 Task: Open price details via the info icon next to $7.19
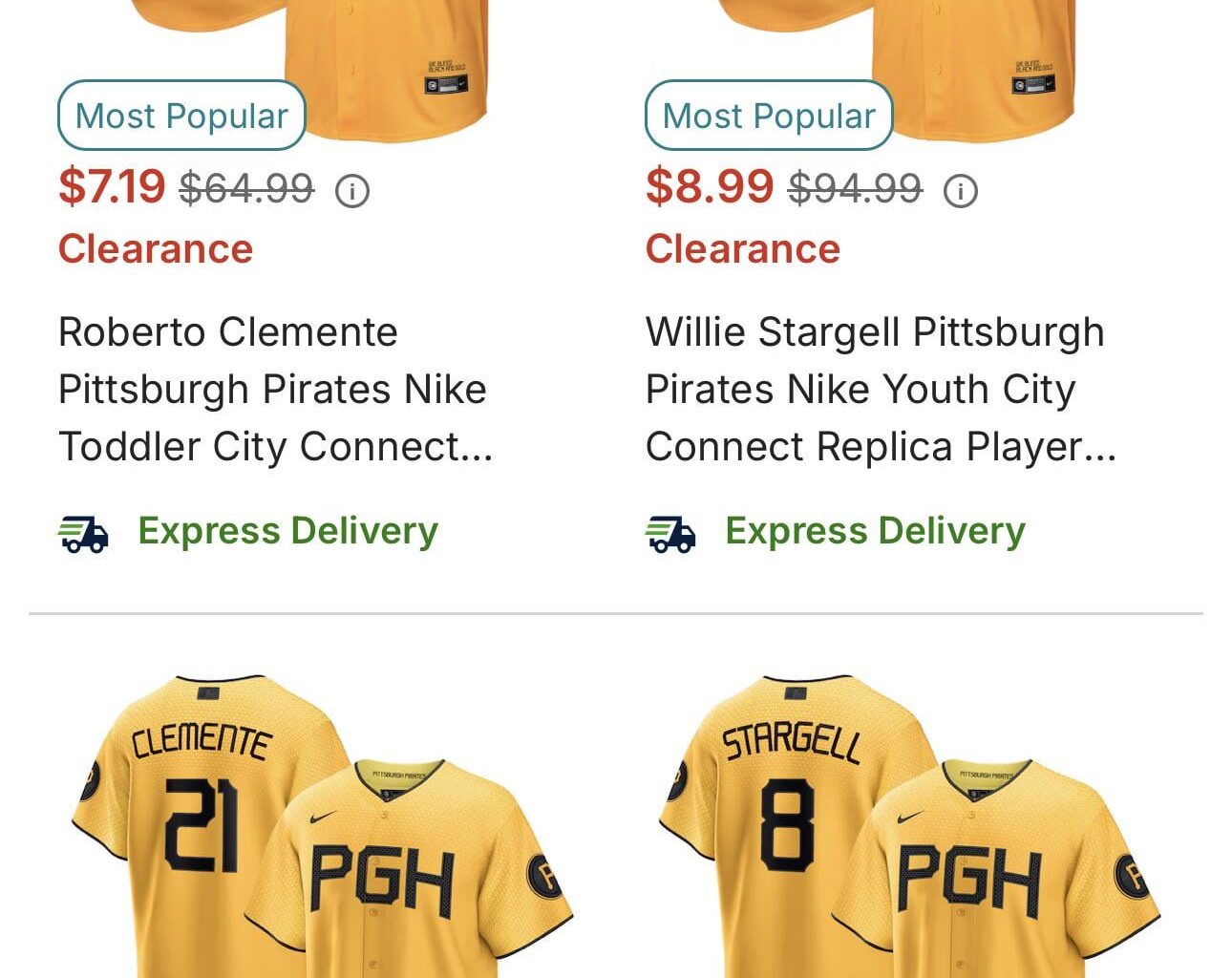pos(353,191)
